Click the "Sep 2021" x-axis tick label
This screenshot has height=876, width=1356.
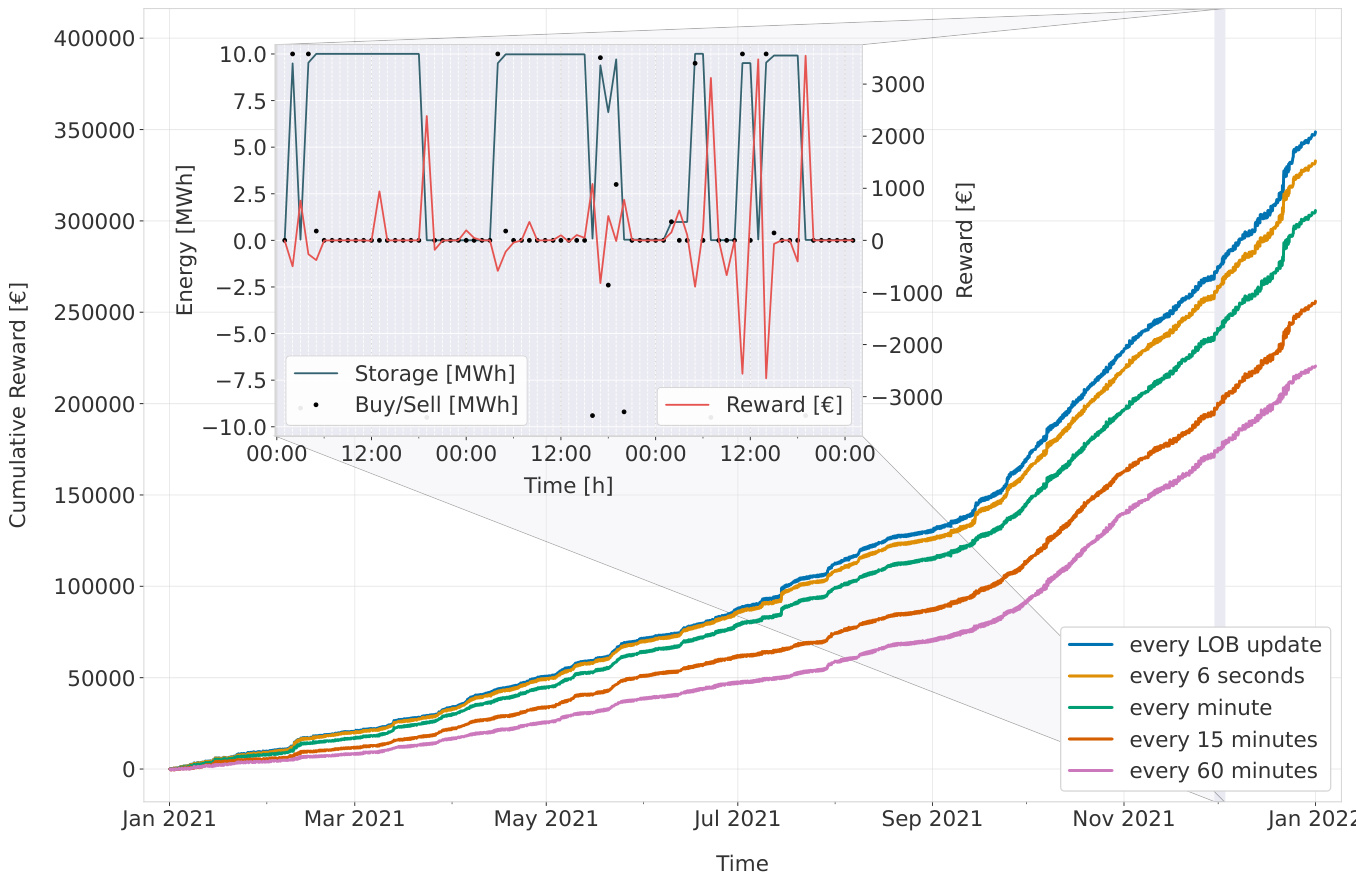(x=931, y=820)
